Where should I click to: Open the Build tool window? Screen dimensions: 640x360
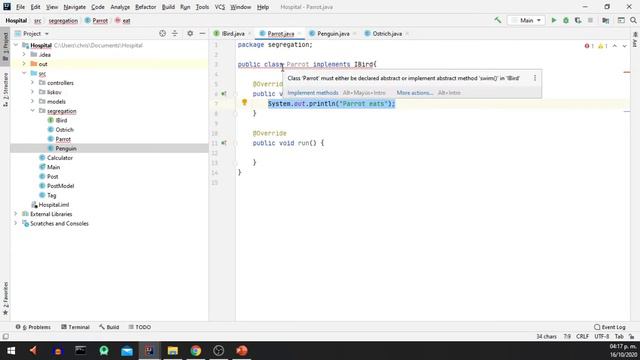(x=109, y=327)
